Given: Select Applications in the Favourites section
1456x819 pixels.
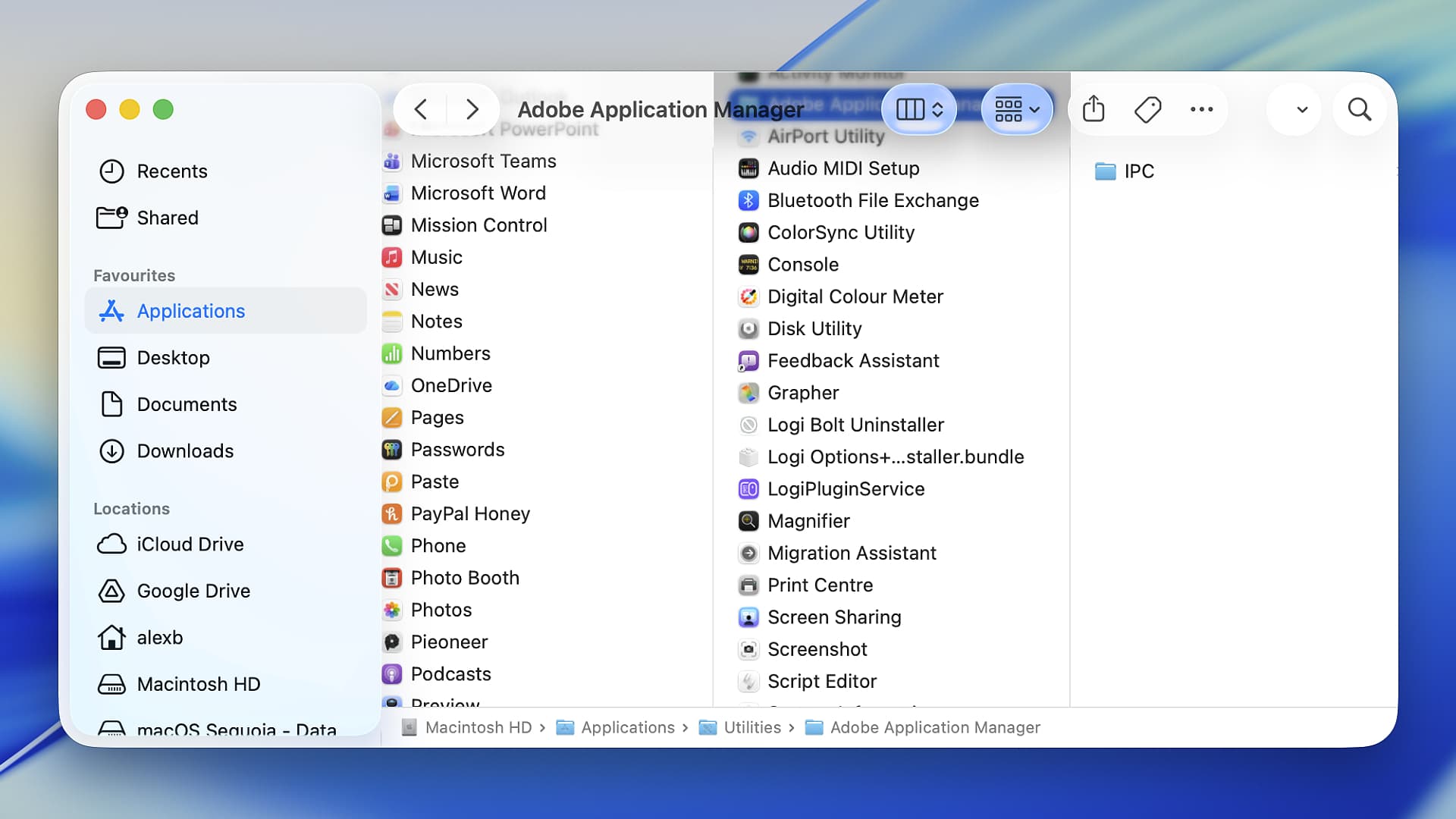Looking at the screenshot, I should point(190,311).
